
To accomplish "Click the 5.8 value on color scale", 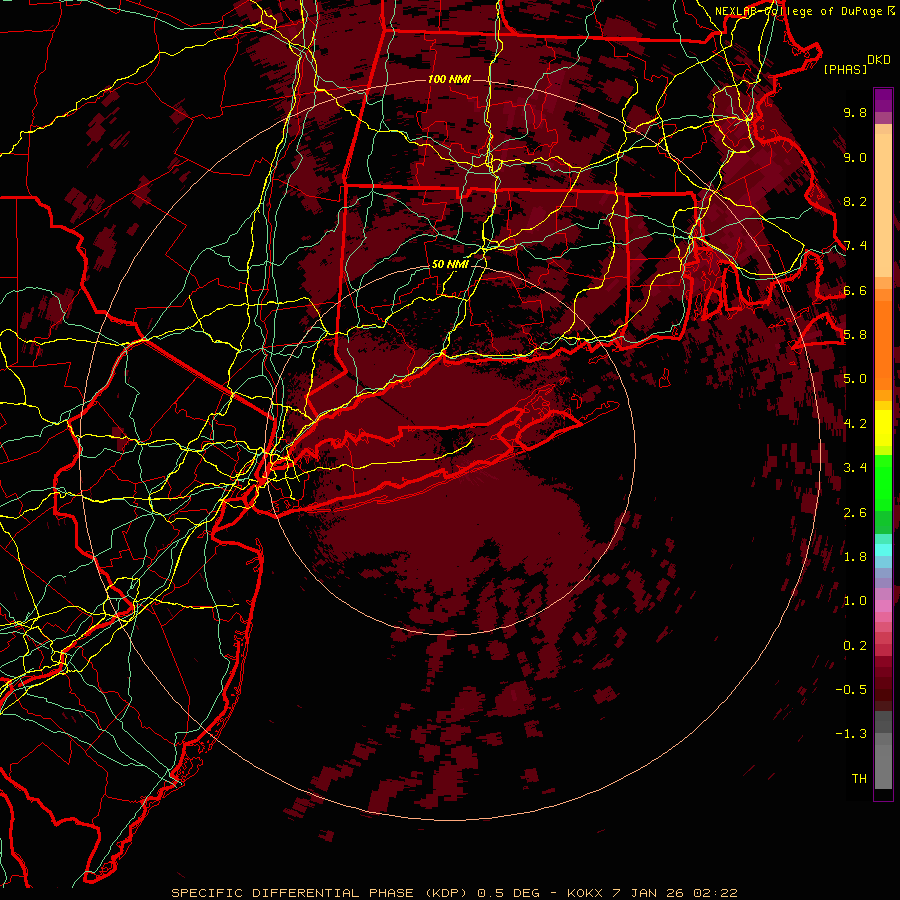I will pos(855,335).
